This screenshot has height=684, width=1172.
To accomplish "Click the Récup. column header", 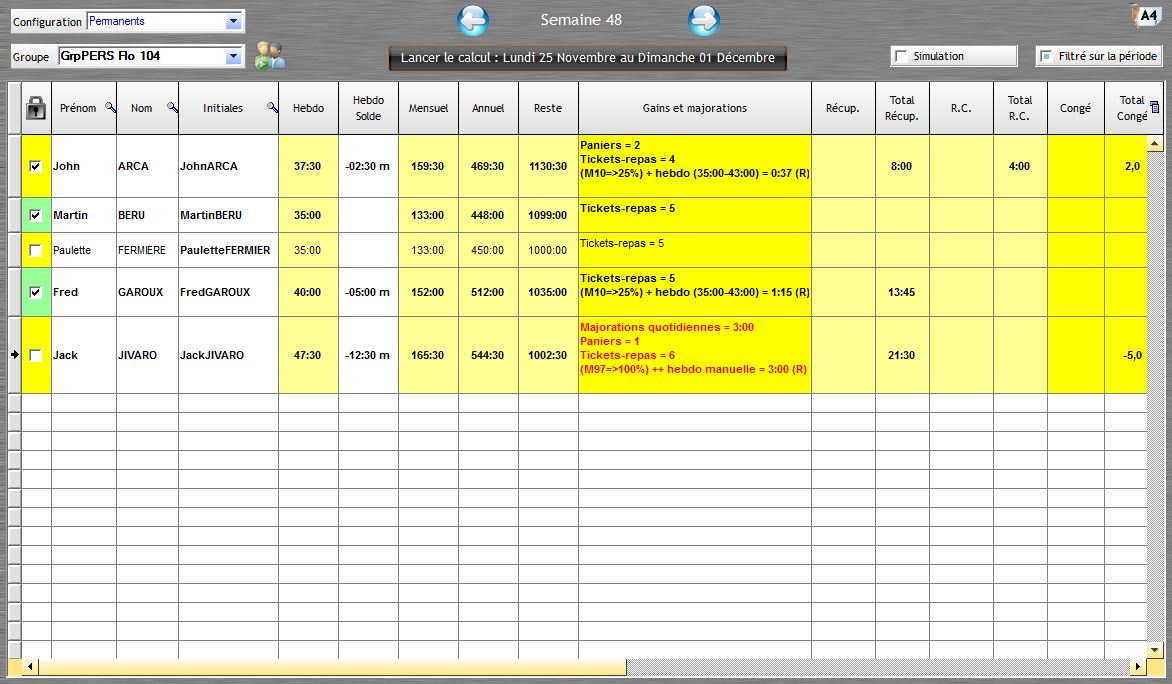I will pyautogui.click(x=843, y=108).
